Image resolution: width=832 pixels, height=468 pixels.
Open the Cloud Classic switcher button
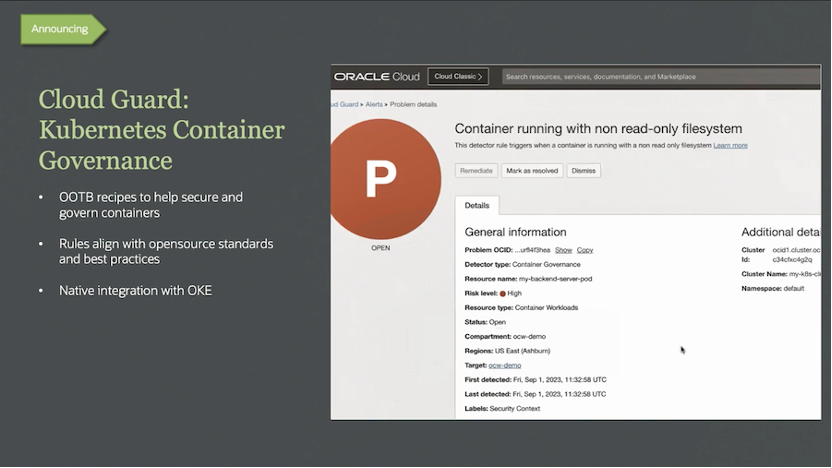(x=458, y=76)
